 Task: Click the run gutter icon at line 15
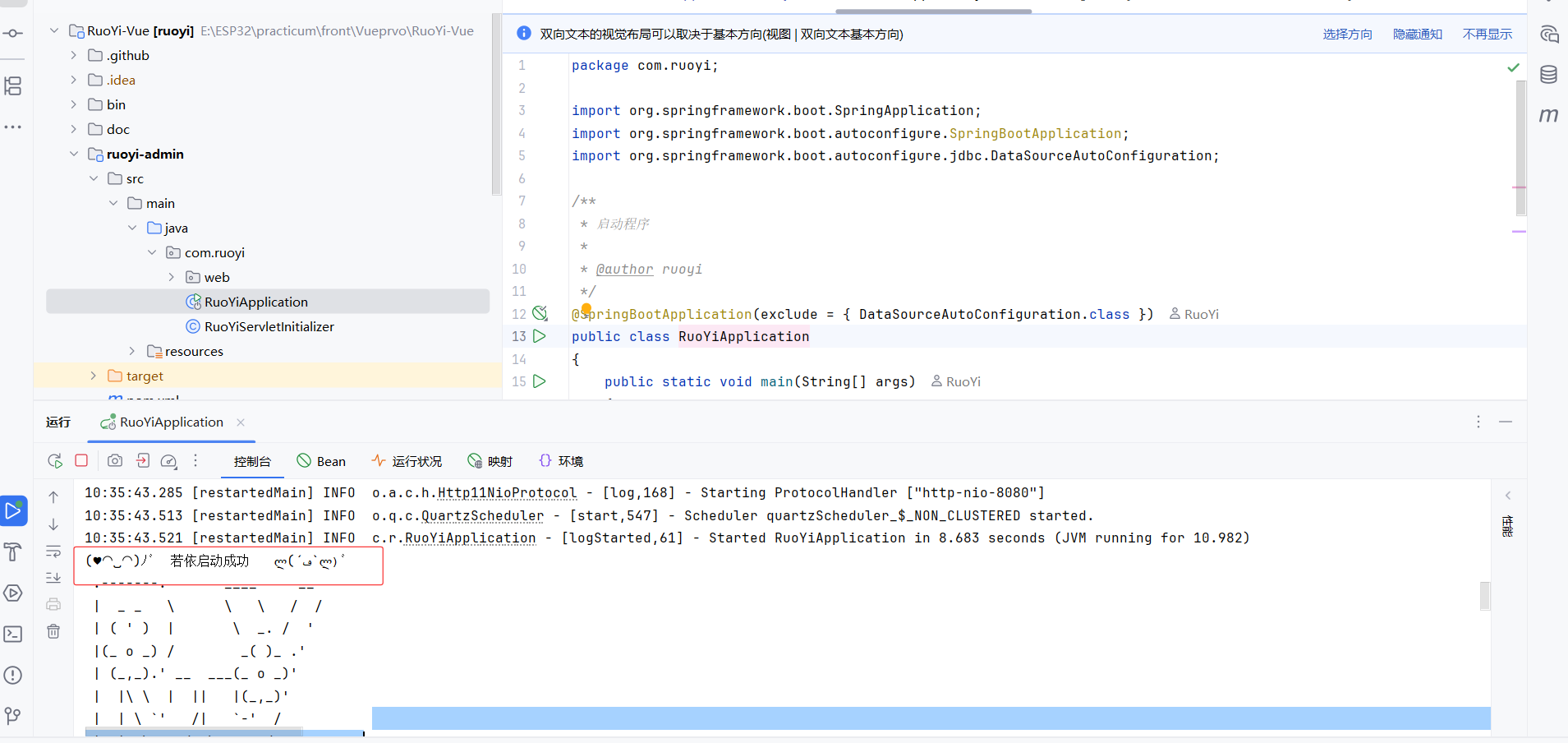(x=539, y=381)
